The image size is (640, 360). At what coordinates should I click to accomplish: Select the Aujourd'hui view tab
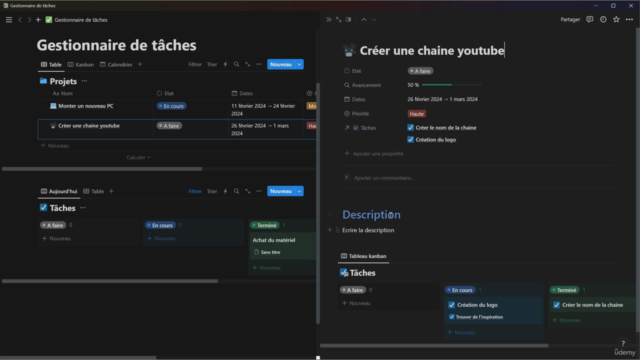pyautogui.click(x=59, y=191)
